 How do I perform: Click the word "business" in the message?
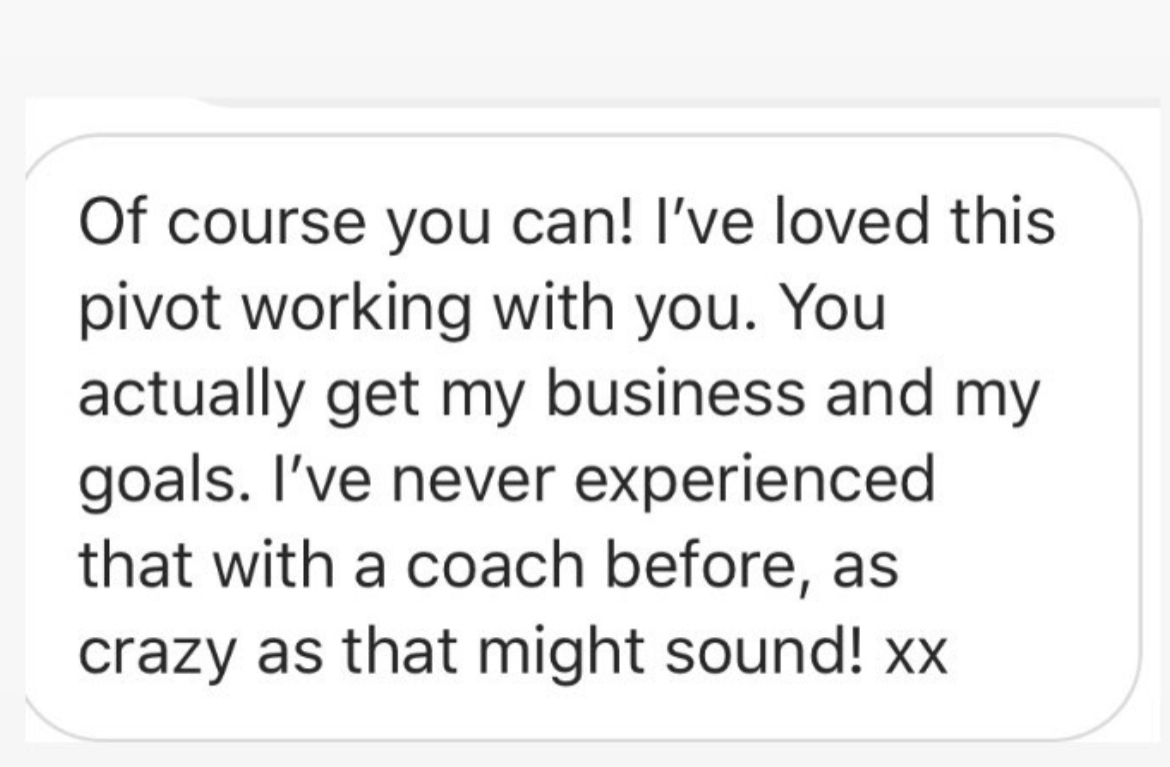point(676,393)
